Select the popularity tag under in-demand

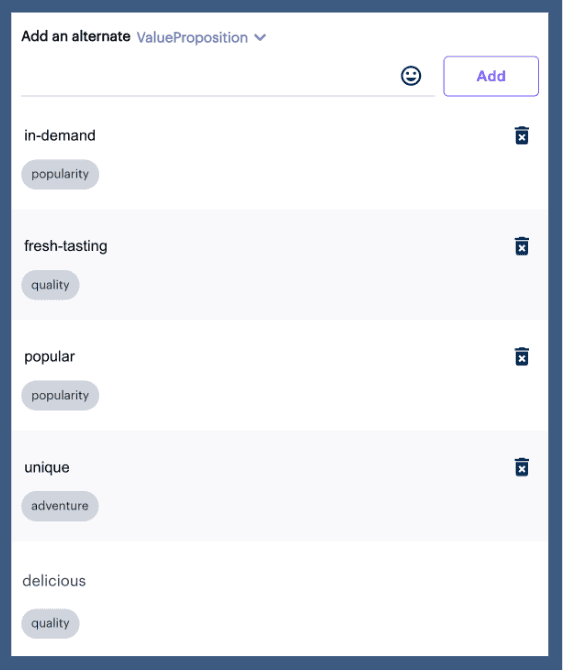60,174
